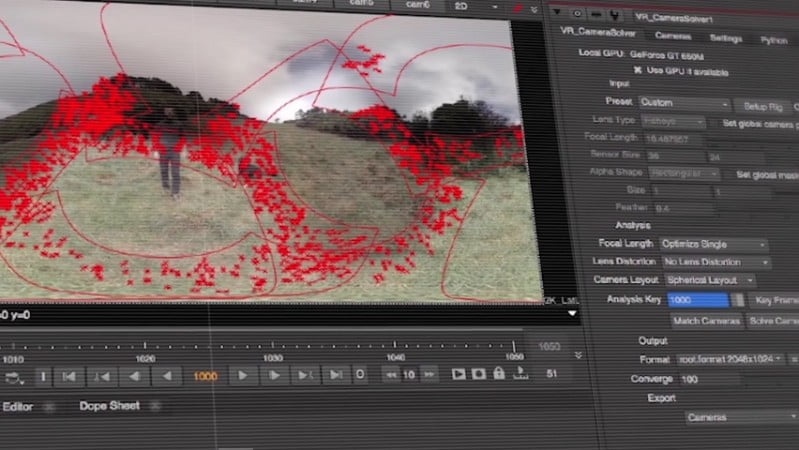This screenshot has width=799, height=450.
Task: Toggle the viewer lock padlock icon
Action: 499,373
